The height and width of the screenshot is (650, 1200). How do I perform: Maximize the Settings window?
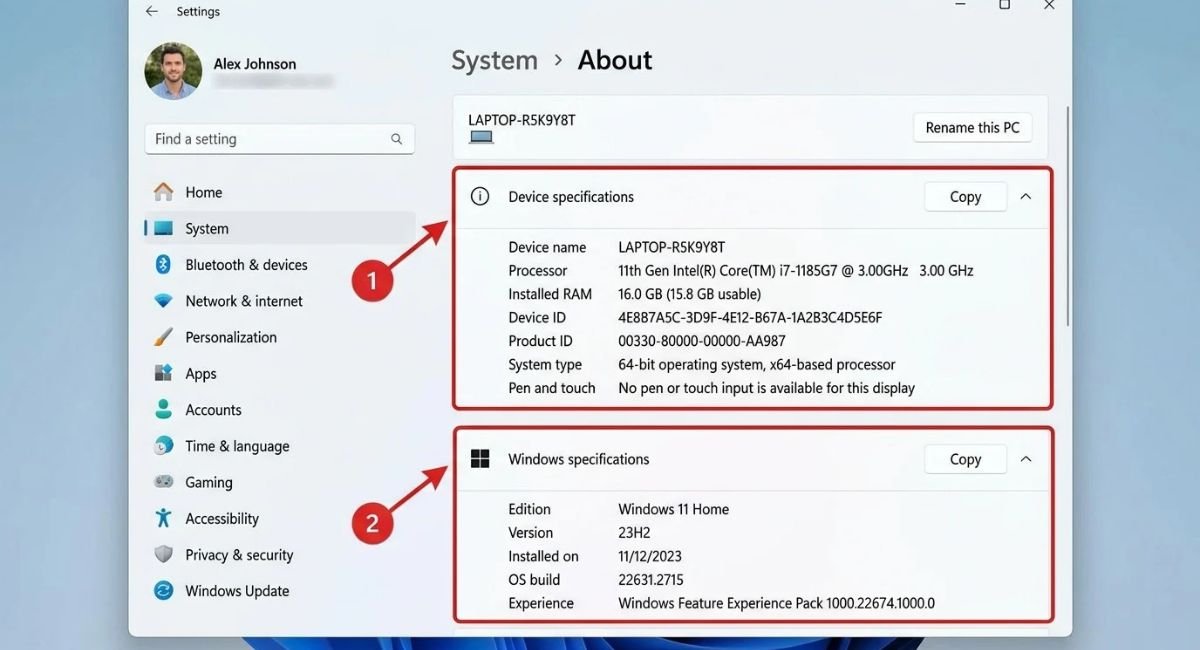(1004, 5)
